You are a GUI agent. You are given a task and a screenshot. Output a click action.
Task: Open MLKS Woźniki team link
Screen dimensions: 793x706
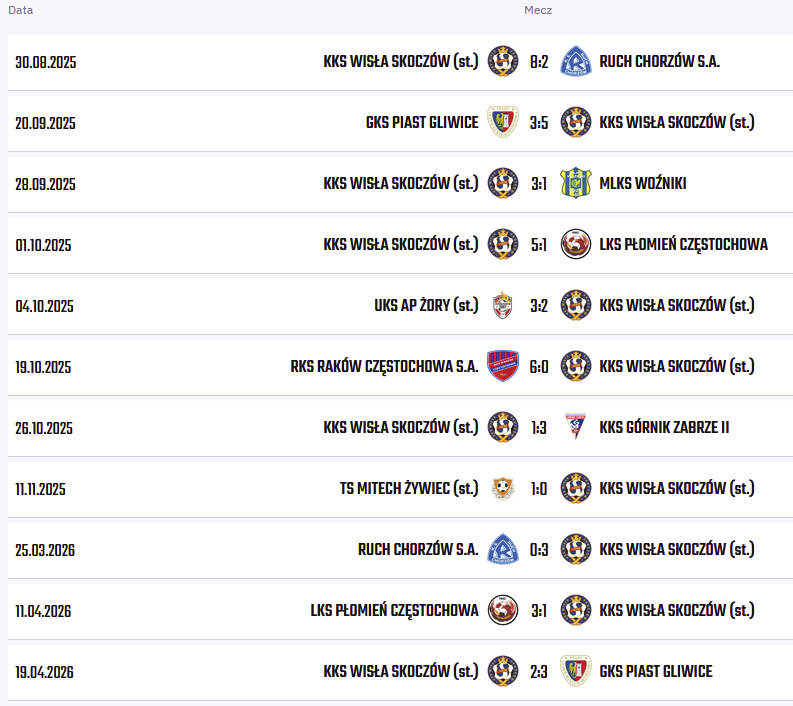tap(643, 184)
